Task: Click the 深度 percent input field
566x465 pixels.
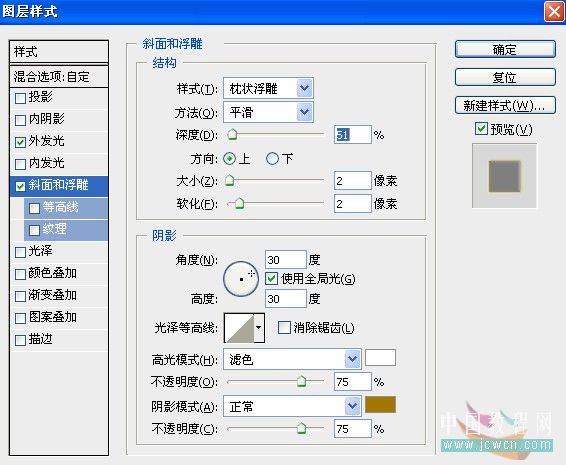Action: pyautogui.click(x=353, y=135)
